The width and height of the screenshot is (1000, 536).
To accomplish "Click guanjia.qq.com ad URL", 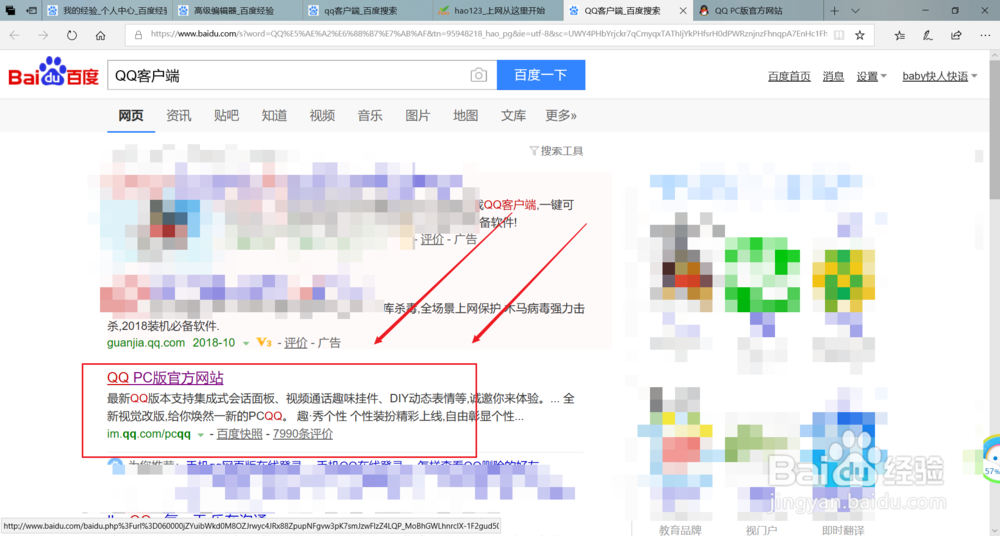I will [x=146, y=343].
